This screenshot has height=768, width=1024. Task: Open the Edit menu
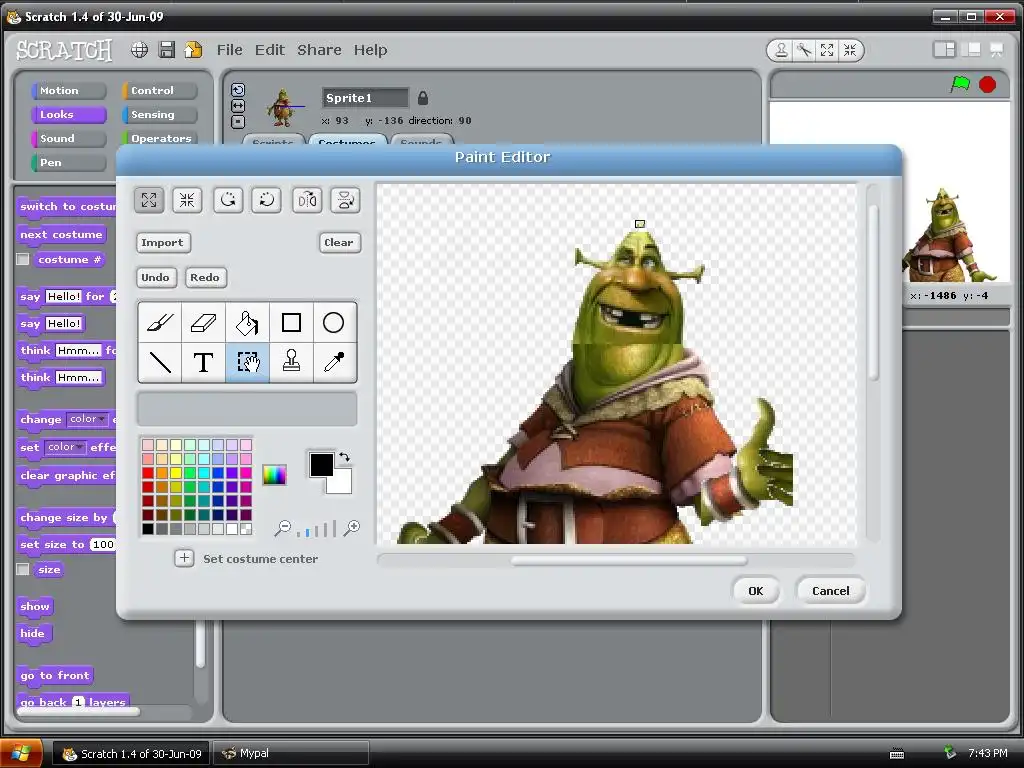pyautogui.click(x=270, y=50)
